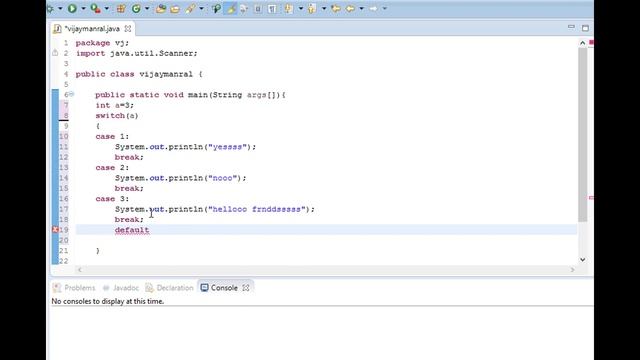Click the editor scroll down arrow

(582, 260)
